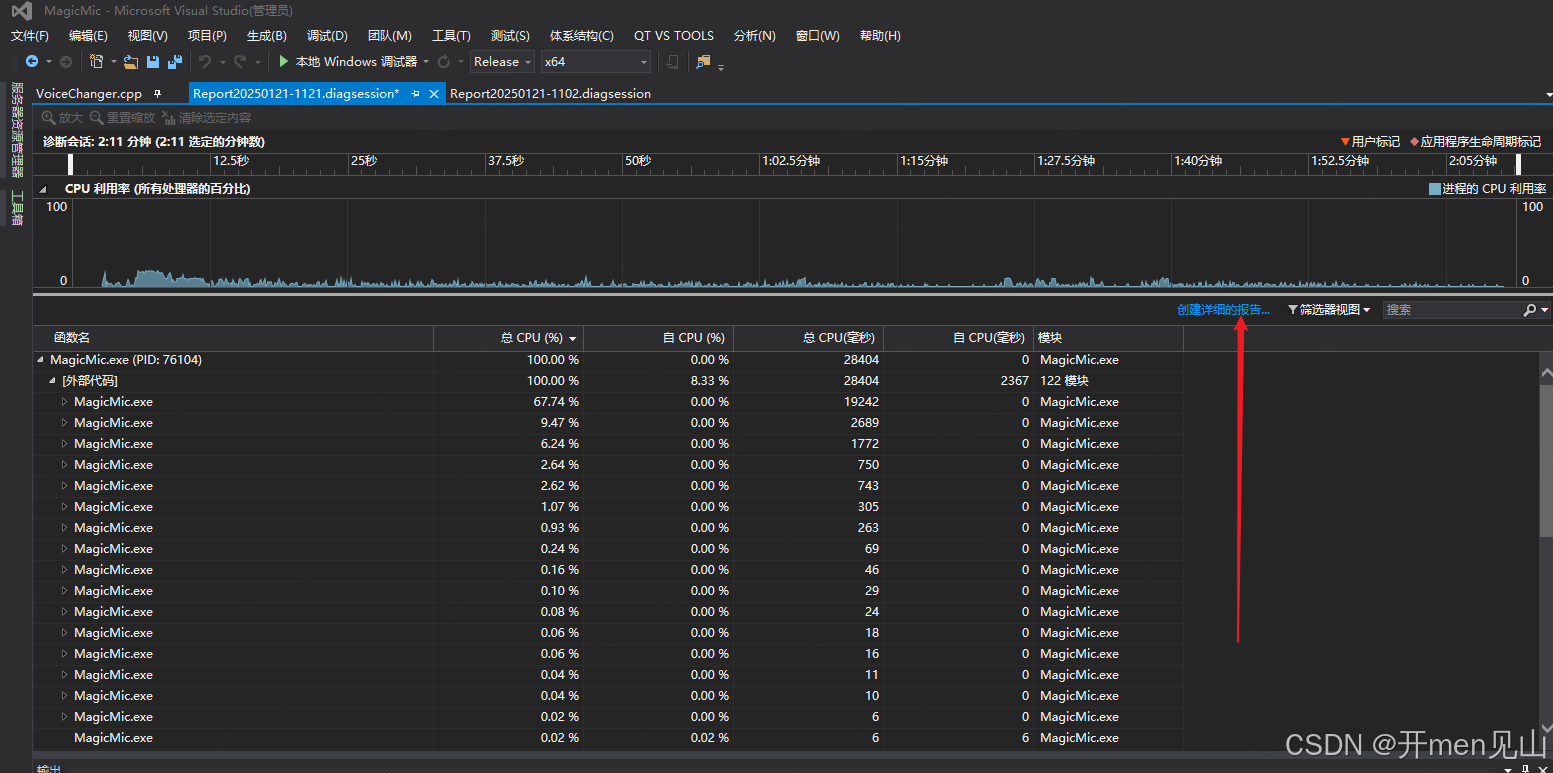This screenshot has width=1553, height=773.
Task: Expand the MagicMic.exe row with 9.47 %
Action: click(x=64, y=423)
